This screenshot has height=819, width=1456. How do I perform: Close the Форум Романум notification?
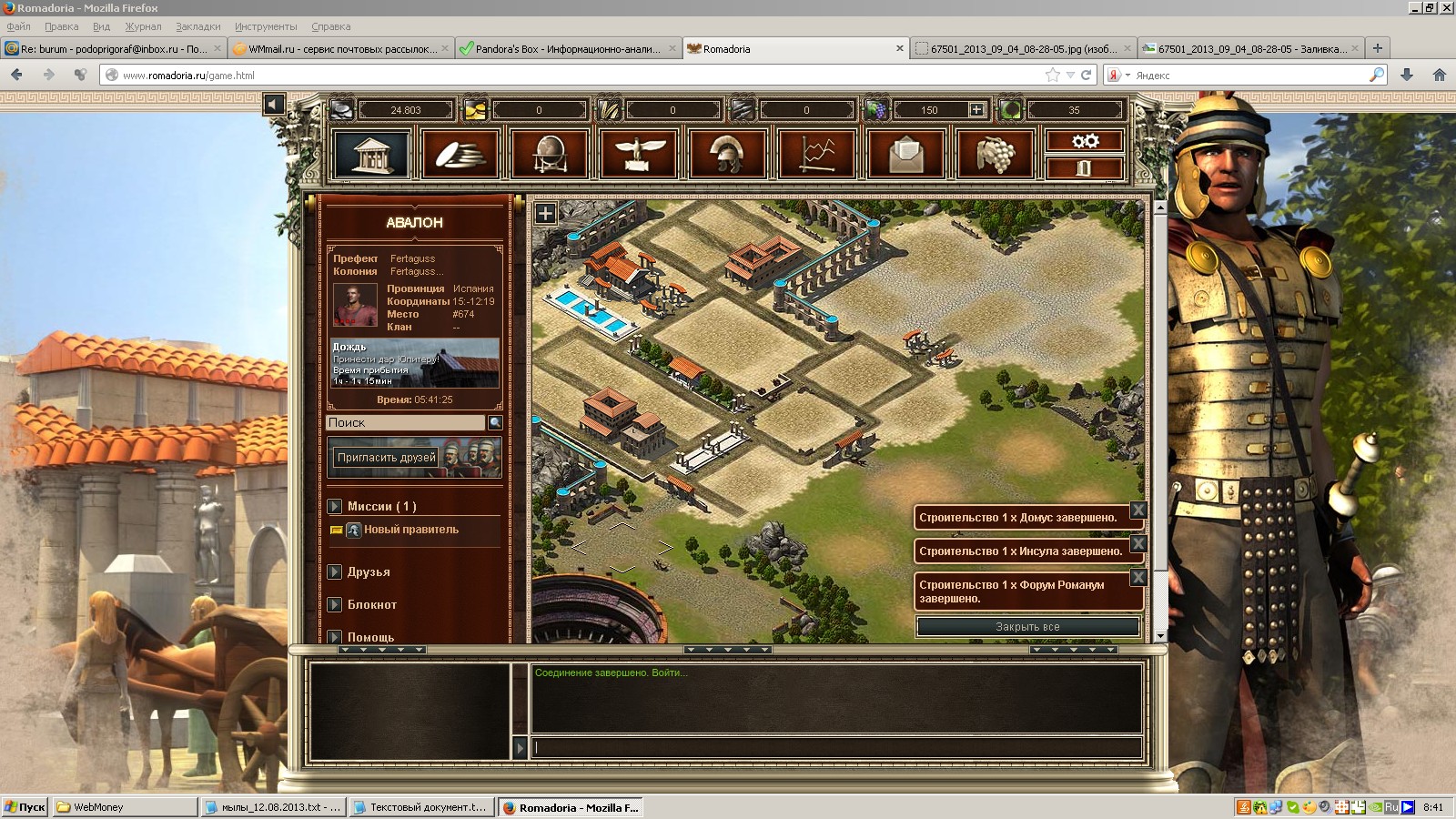(1138, 577)
